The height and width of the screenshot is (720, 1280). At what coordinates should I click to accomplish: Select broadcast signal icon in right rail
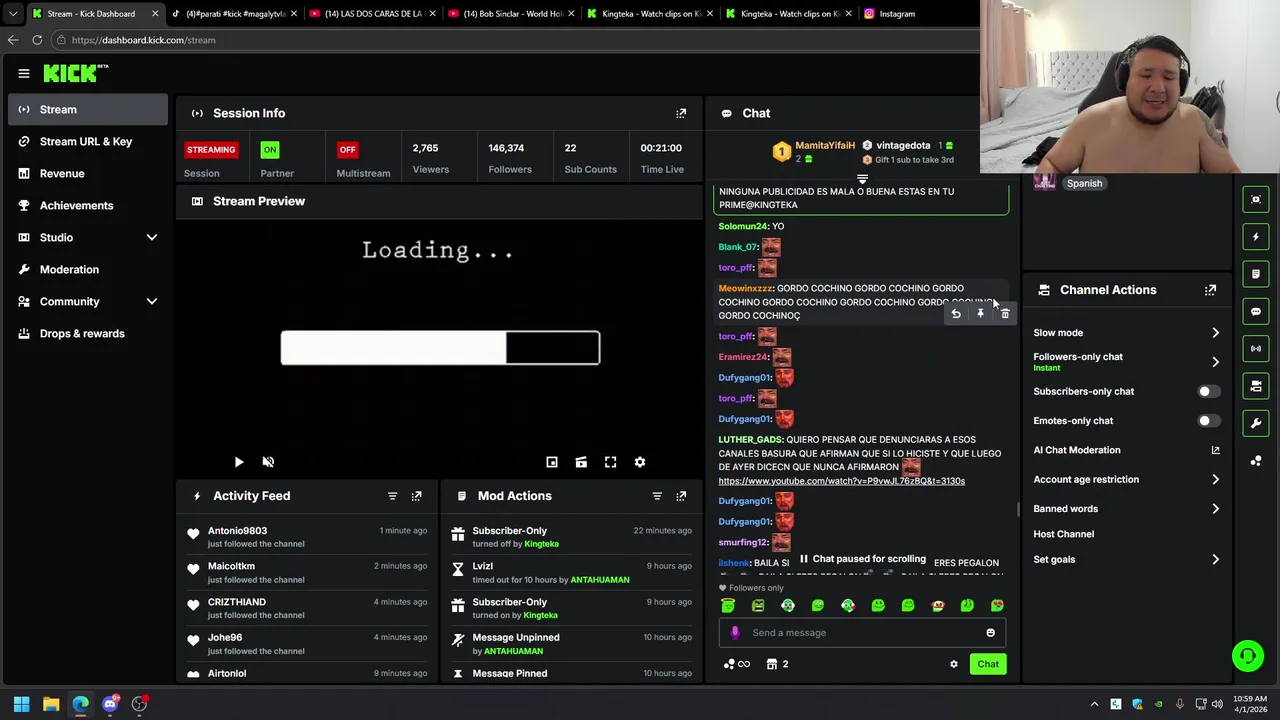[x=1256, y=348]
